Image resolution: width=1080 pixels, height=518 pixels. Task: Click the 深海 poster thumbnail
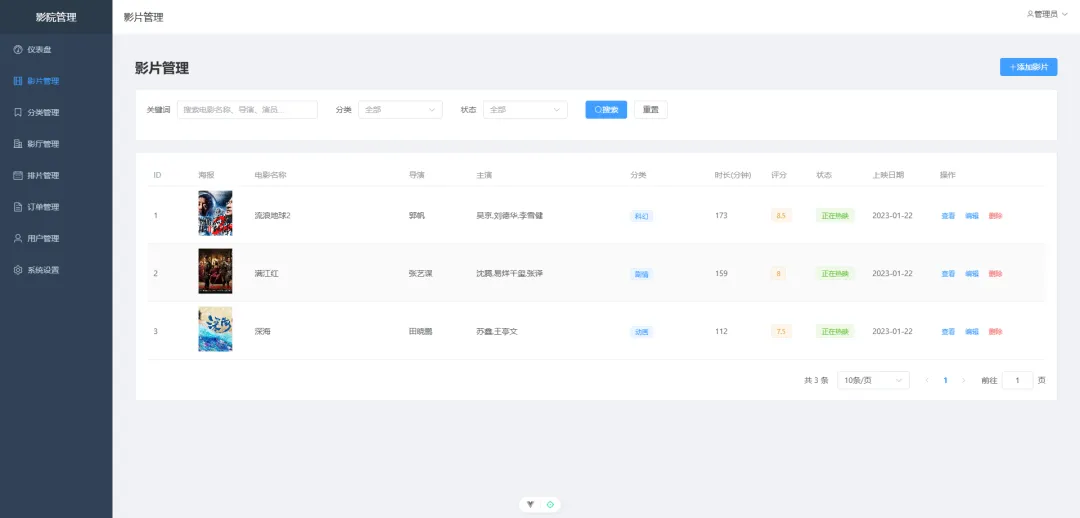[x=215, y=329]
